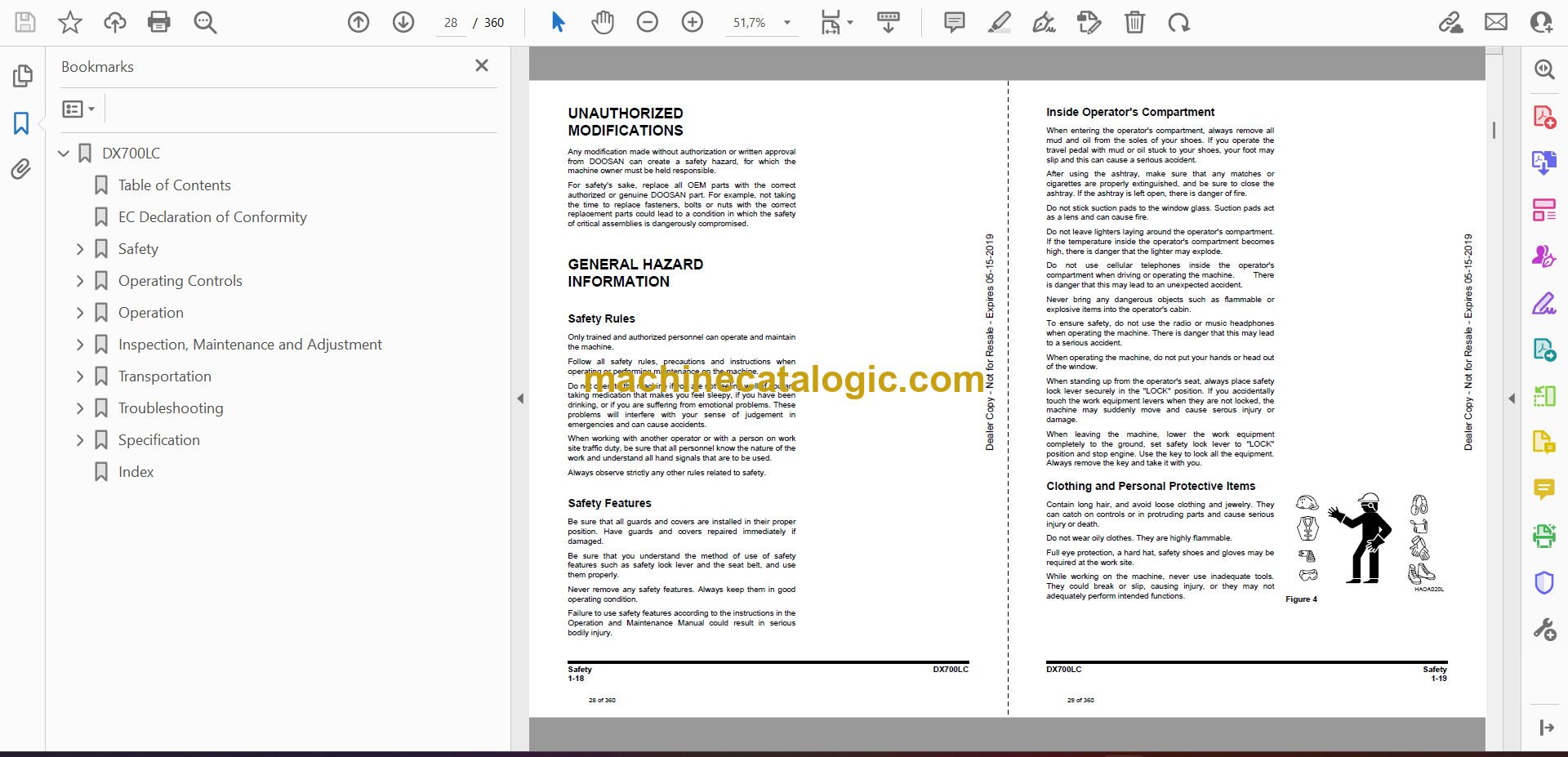Open the Table of Contents bookmark
The width and height of the screenshot is (1568, 757).
pos(174,185)
